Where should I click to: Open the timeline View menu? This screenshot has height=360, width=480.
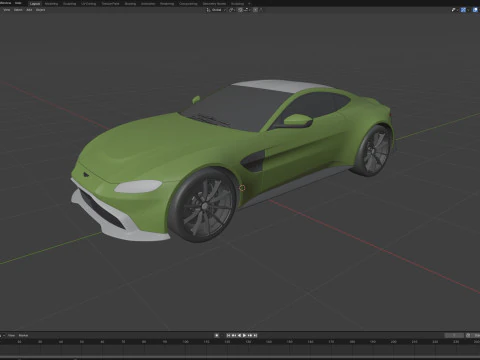(11, 335)
